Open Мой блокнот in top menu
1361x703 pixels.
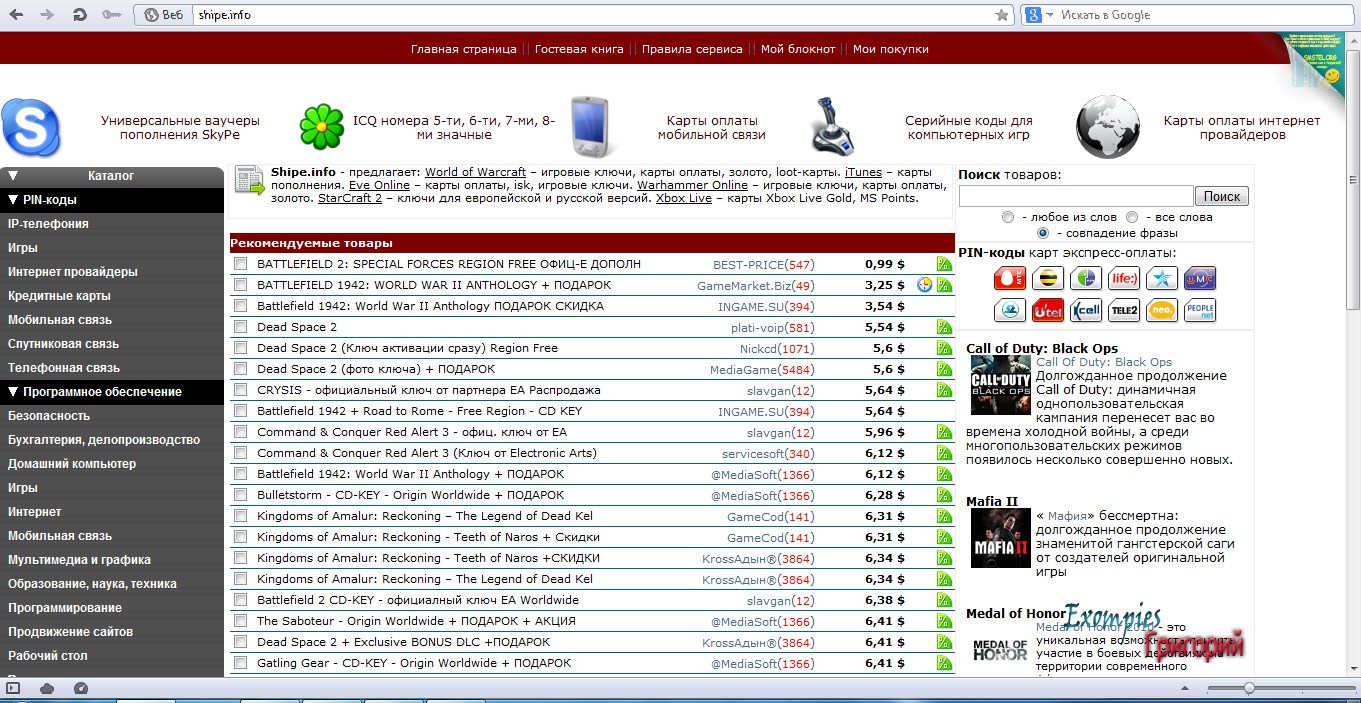798,49
